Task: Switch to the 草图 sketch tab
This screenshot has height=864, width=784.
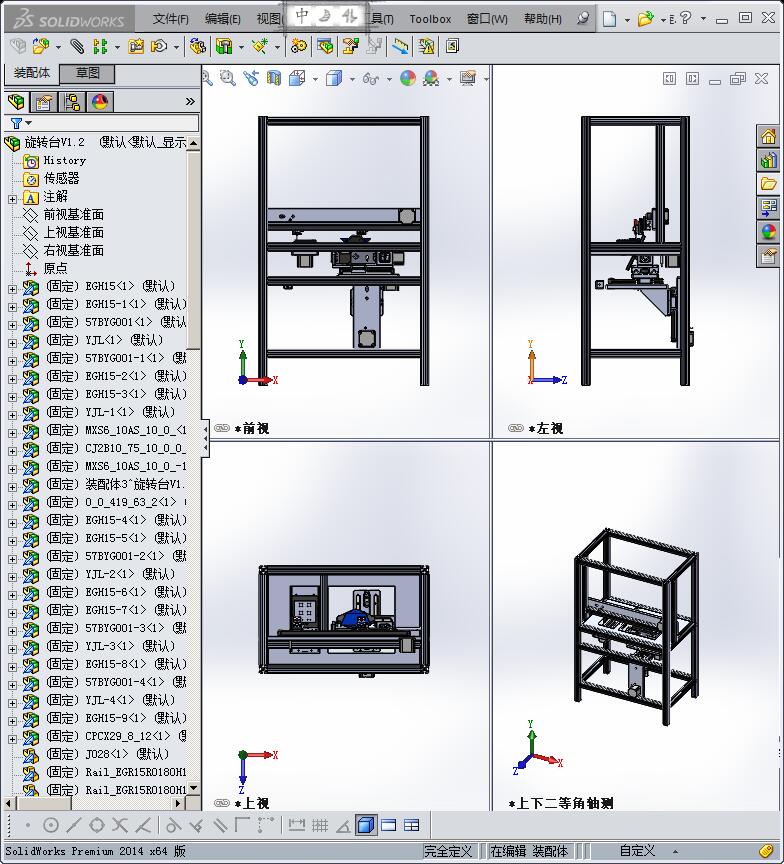Action: coord(87,73)
